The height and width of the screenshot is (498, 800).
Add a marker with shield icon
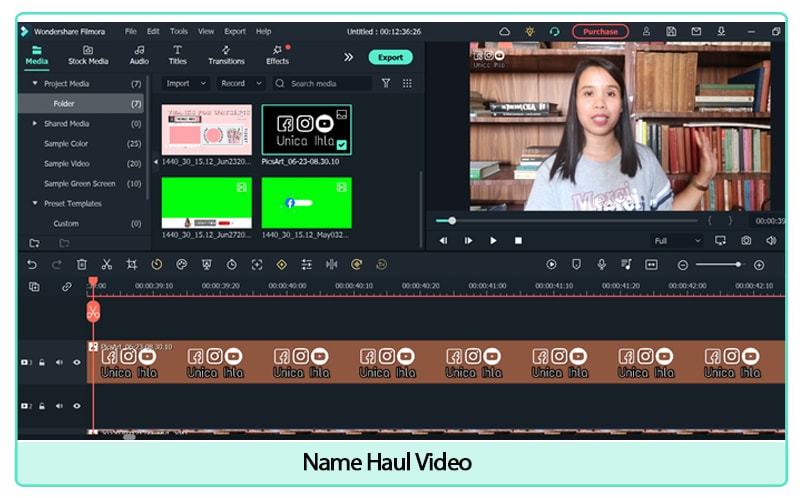point(577,264)
